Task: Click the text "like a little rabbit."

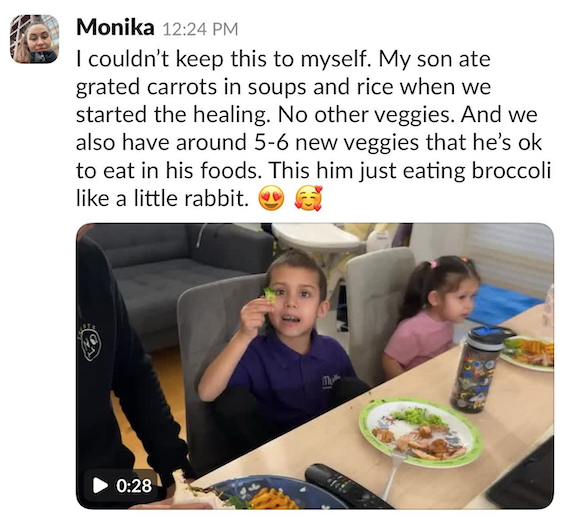Action: [162, 199]
